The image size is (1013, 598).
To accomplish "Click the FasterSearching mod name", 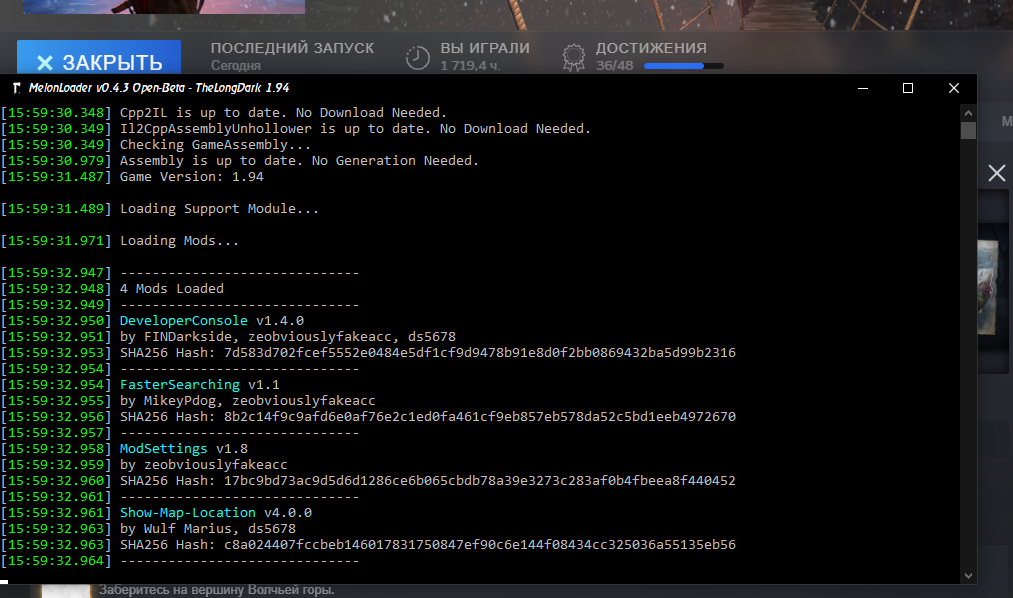I will 180,384.
